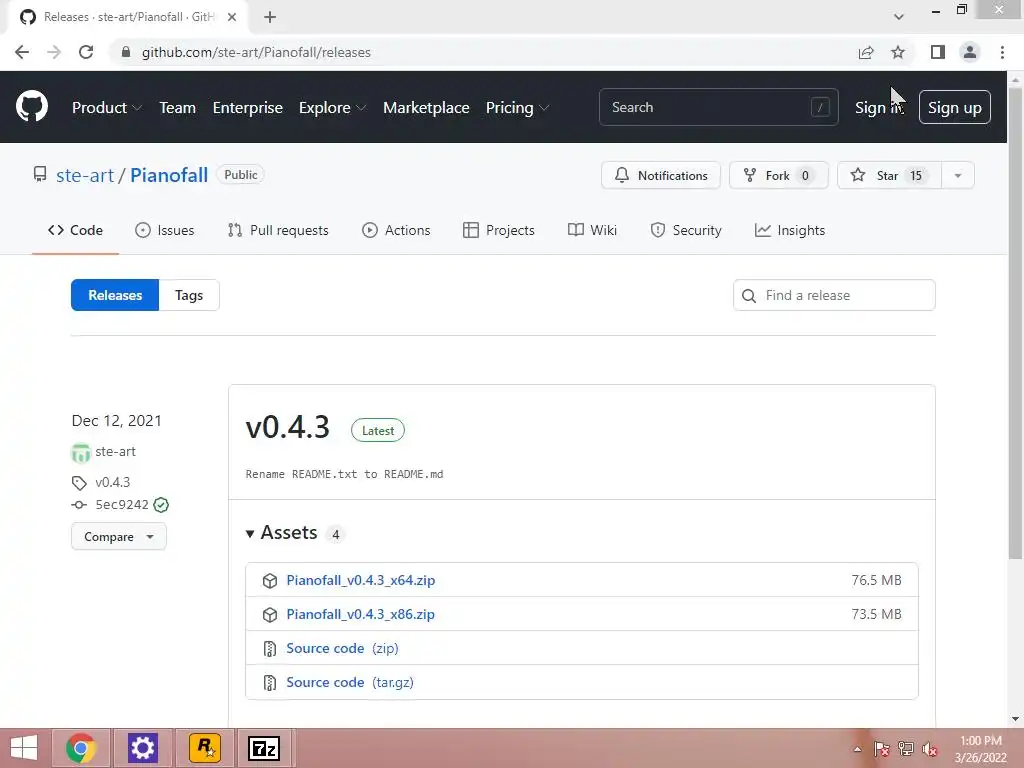Click the verified commit check badge
This screenshot has height=768, width=1024.
[161, 505]
